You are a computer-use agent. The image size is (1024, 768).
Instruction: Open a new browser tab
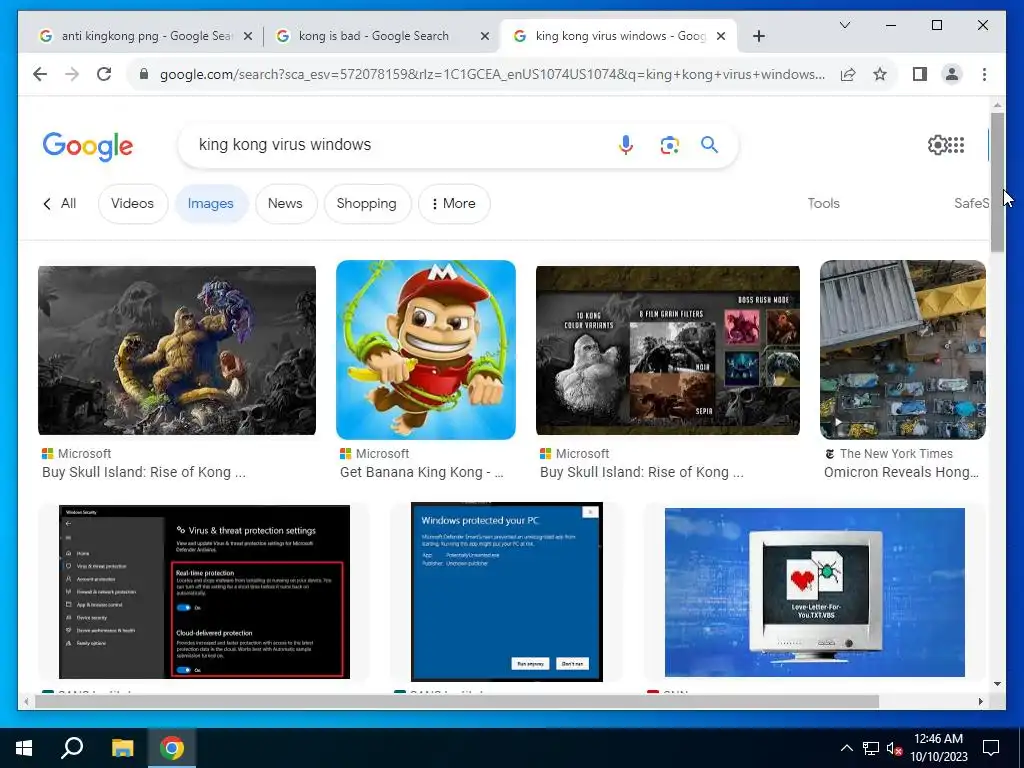coord(758,36)
